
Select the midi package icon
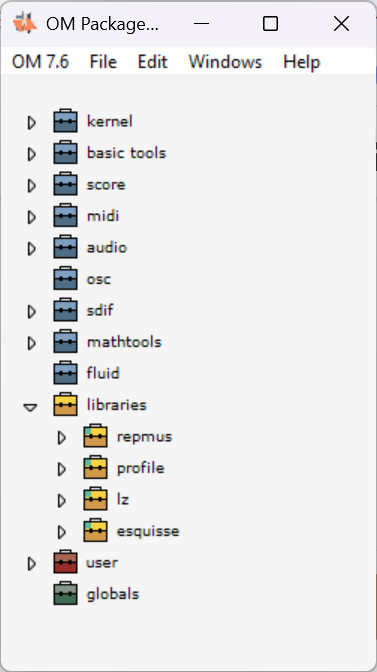click(x=66, y=216)
